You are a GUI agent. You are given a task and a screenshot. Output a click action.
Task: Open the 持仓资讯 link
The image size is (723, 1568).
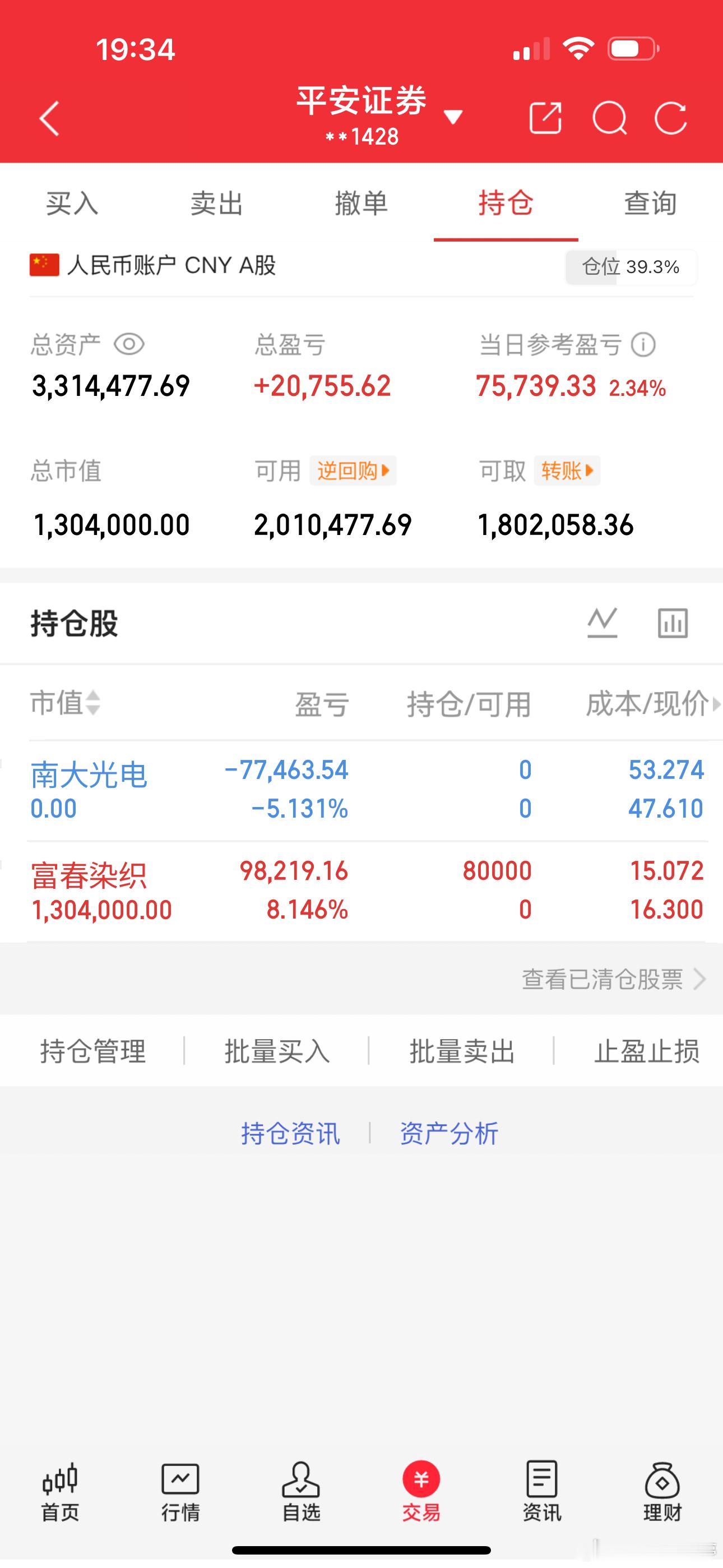point(290,1133)
